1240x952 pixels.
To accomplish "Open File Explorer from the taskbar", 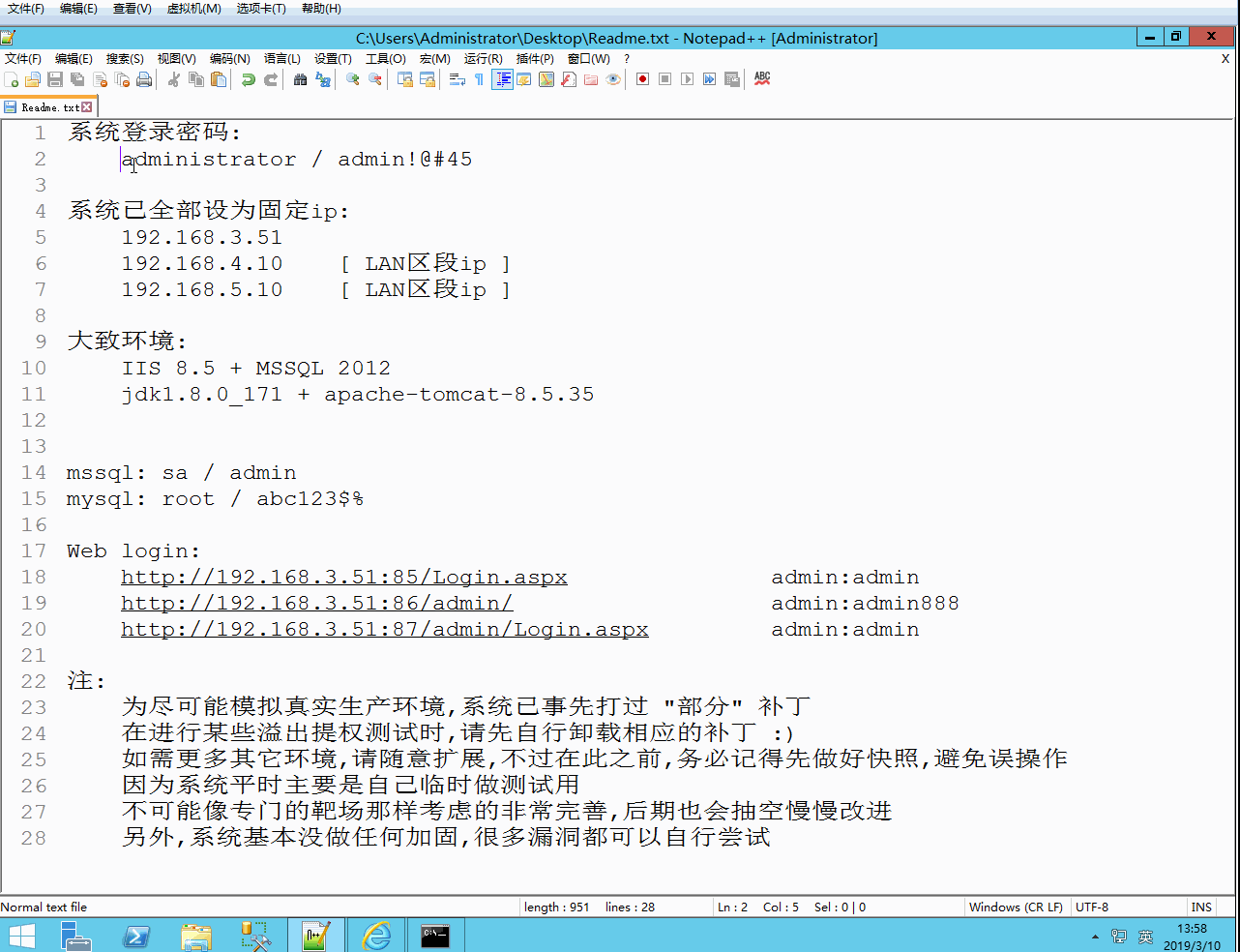I will coord(196,936).
